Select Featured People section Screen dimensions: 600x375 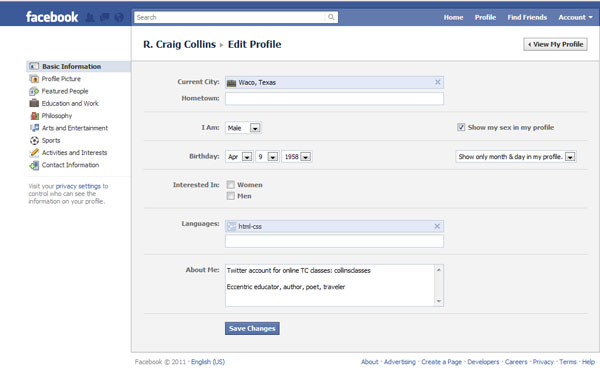(65, 91)
